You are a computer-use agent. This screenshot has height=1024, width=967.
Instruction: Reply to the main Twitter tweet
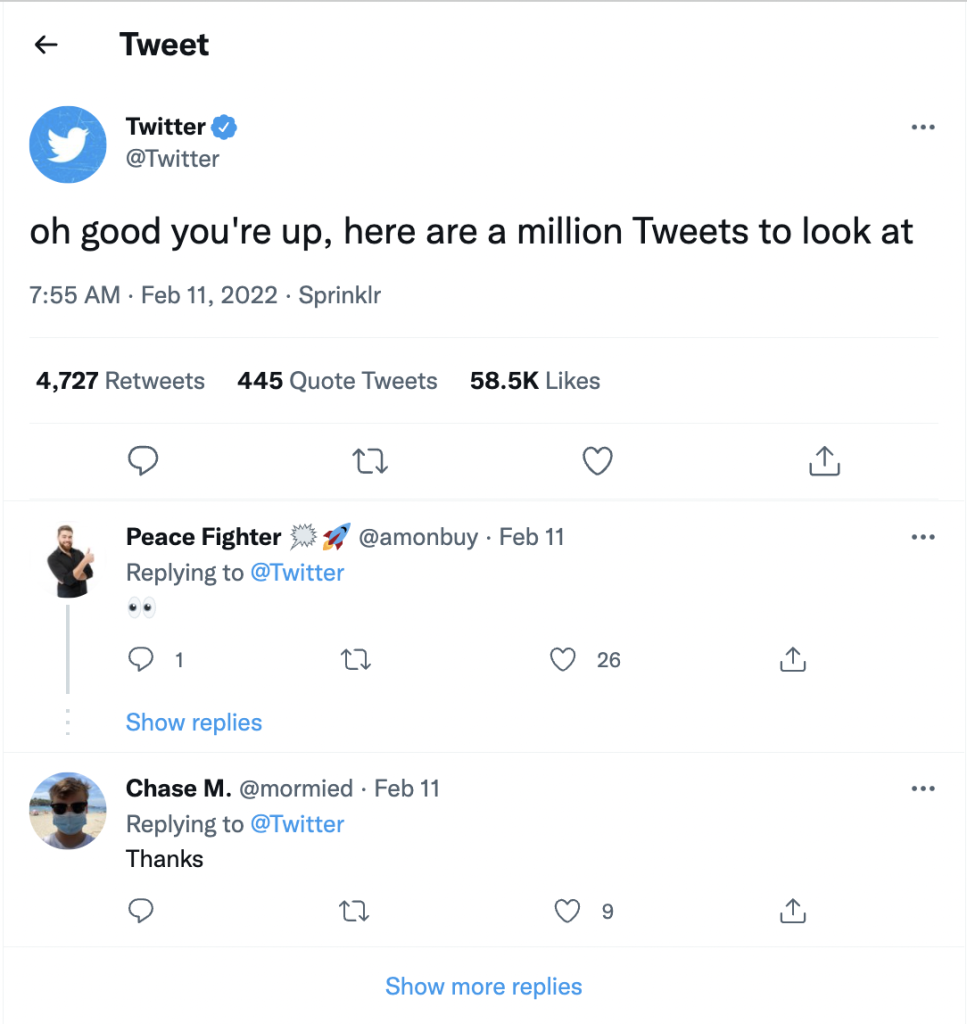[144, 461]
